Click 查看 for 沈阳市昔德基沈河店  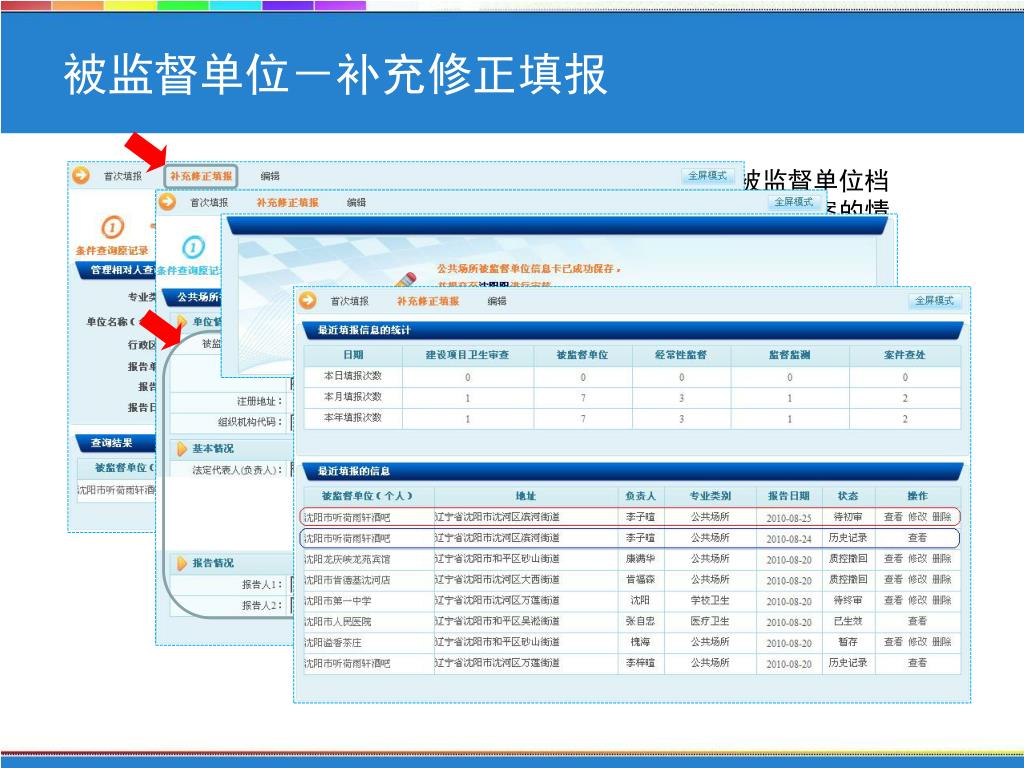coord(893,579)
